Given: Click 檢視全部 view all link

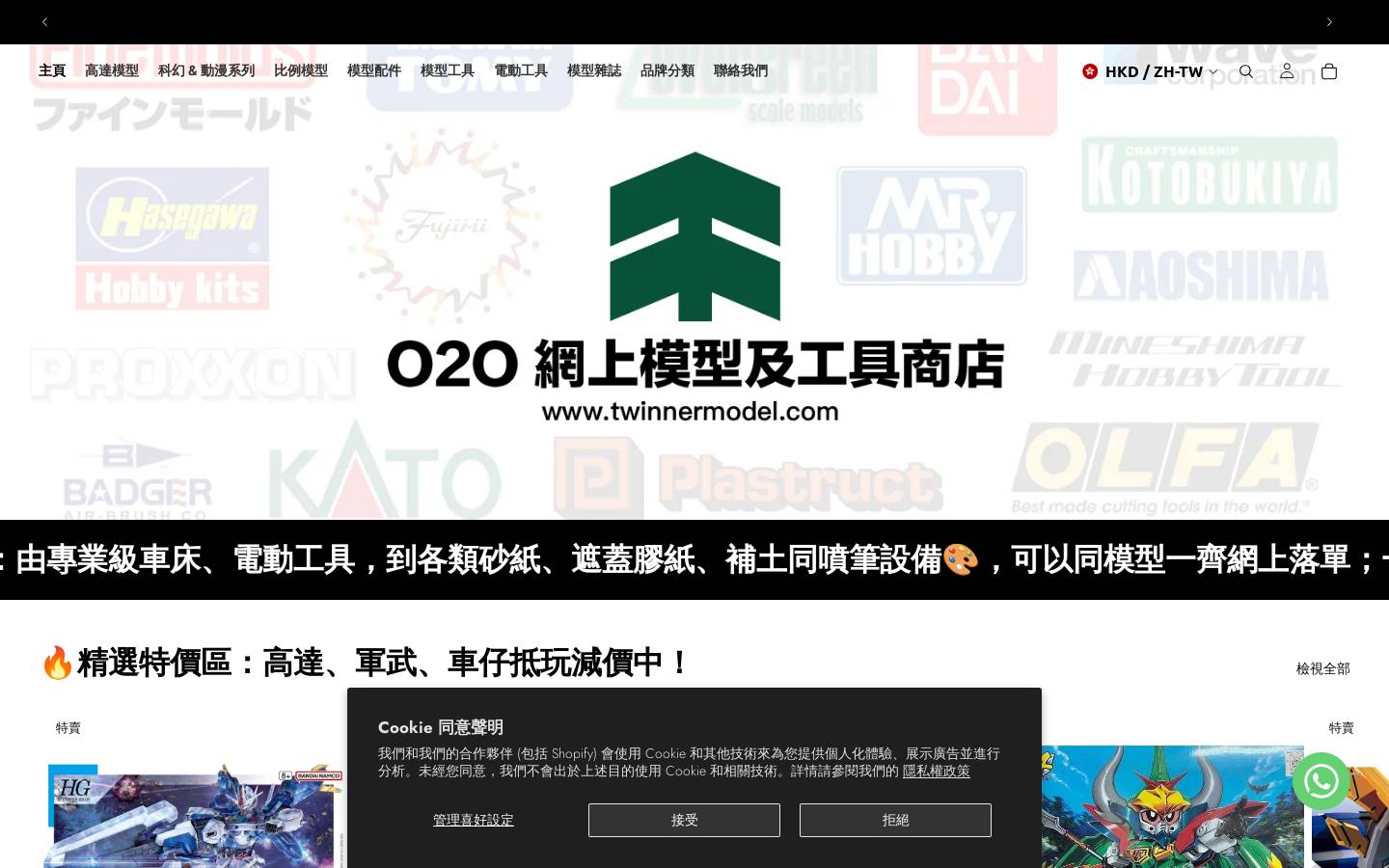Looking at the screenshot, I should (1323, 668).
